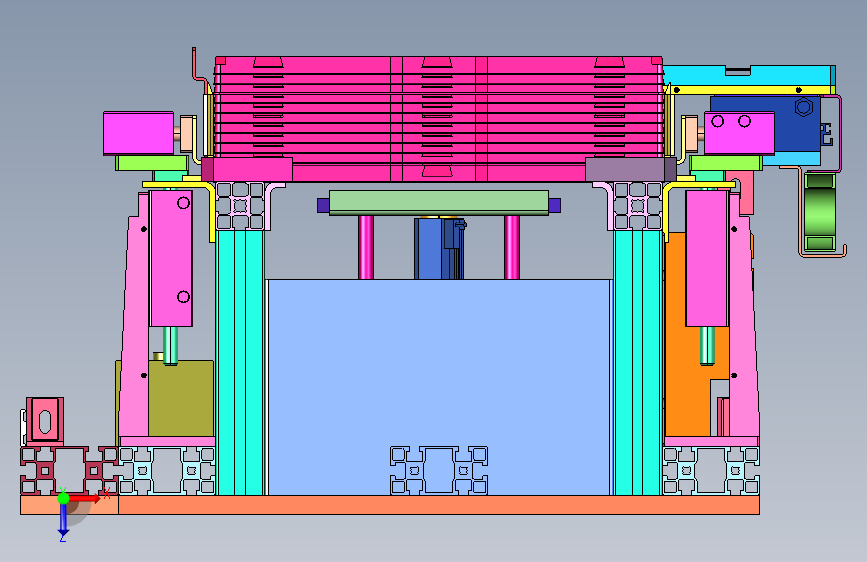Image resolution: width=867 pixels, height=562 pixels.
Task: Select the purple end cap right of green plate
Action: click(x=555, y=206)
